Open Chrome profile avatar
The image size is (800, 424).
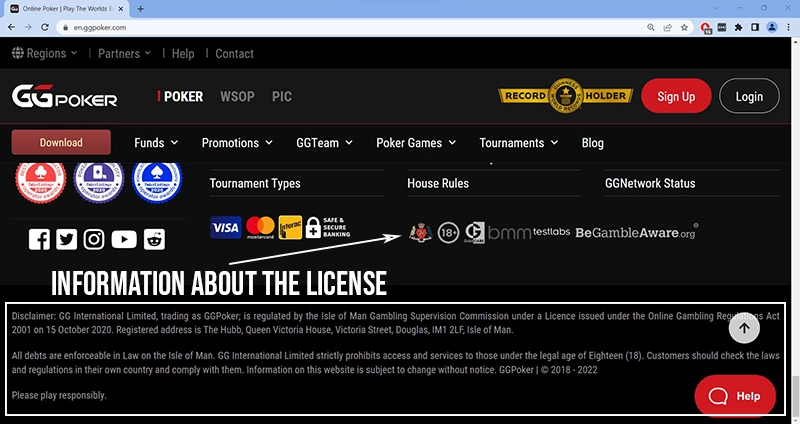772,28
